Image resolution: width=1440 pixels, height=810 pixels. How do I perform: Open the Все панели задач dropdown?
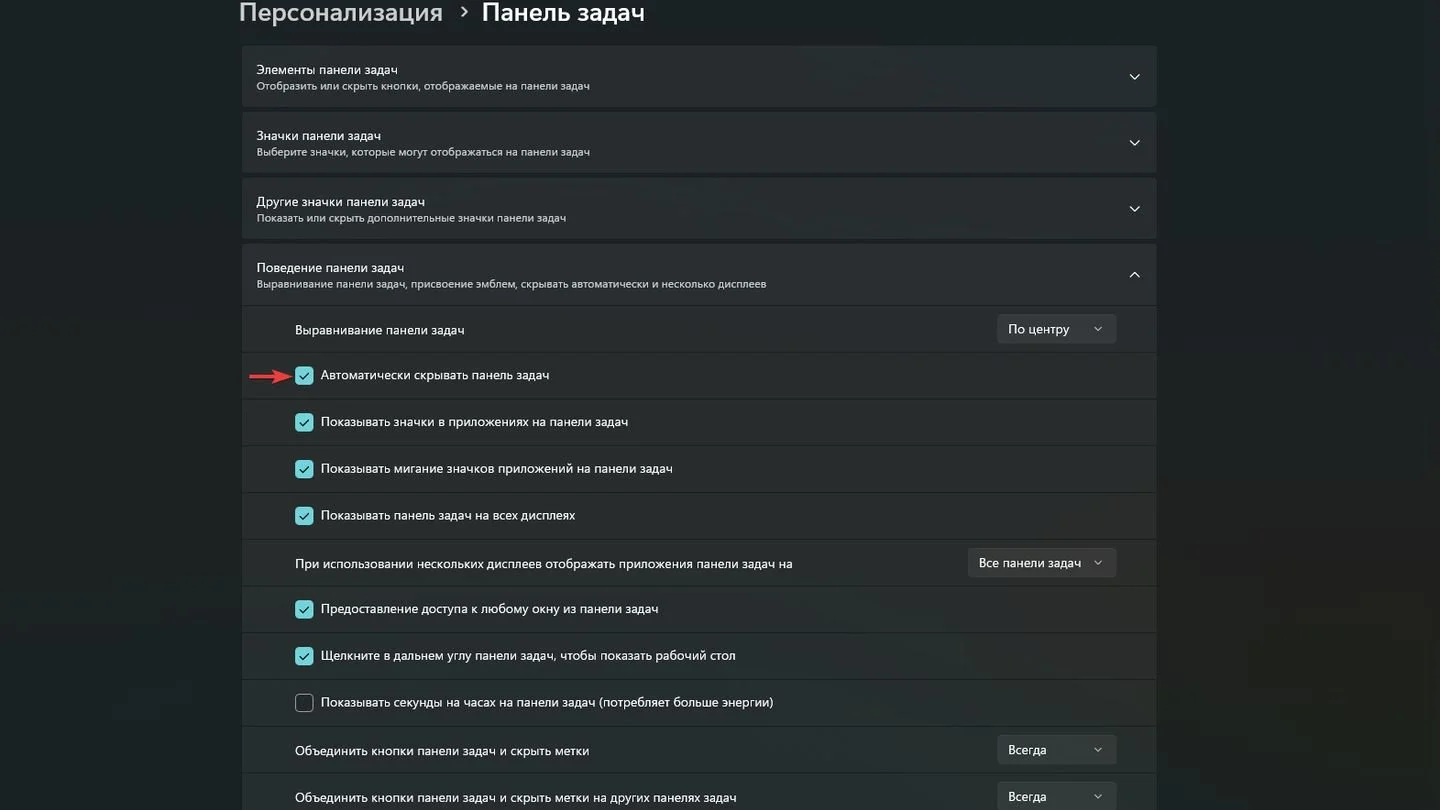(x=1041, y=563)
